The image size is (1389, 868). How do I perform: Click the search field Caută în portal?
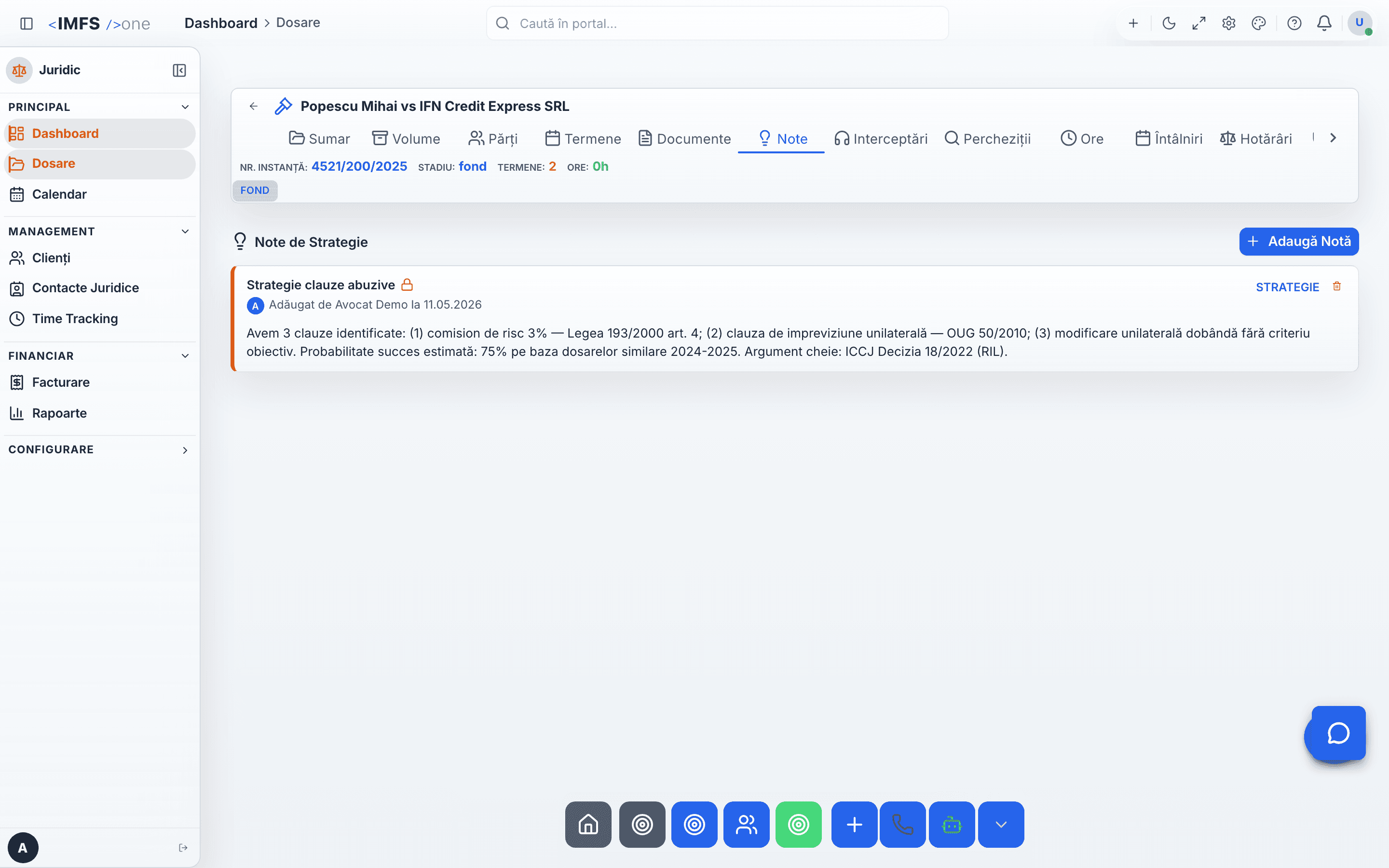point(718,24)
